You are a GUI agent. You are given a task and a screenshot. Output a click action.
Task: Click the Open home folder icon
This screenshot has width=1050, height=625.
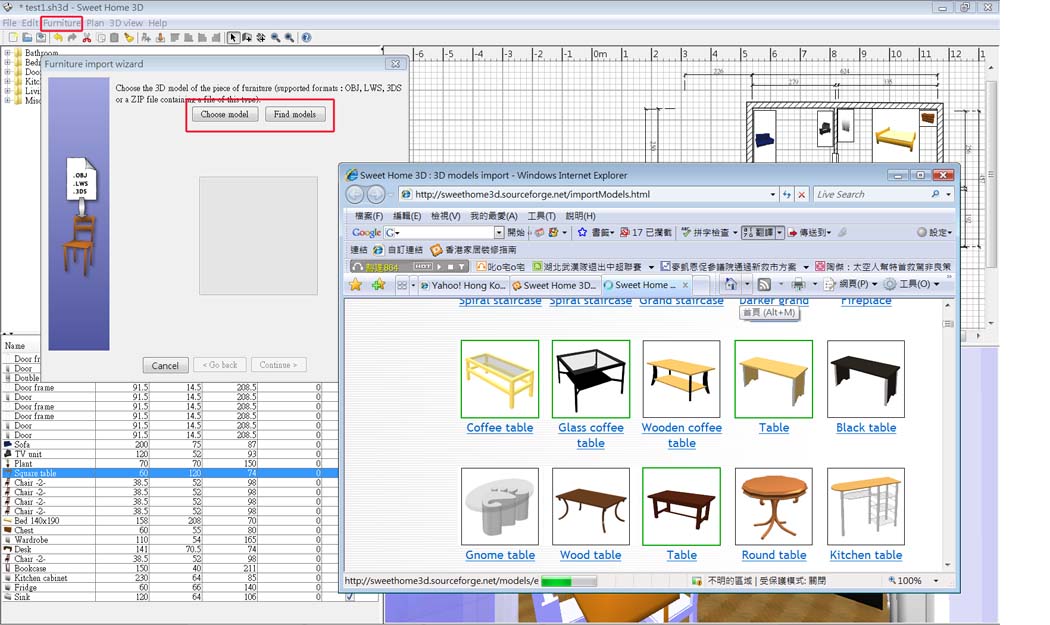[x=27, y=38]
